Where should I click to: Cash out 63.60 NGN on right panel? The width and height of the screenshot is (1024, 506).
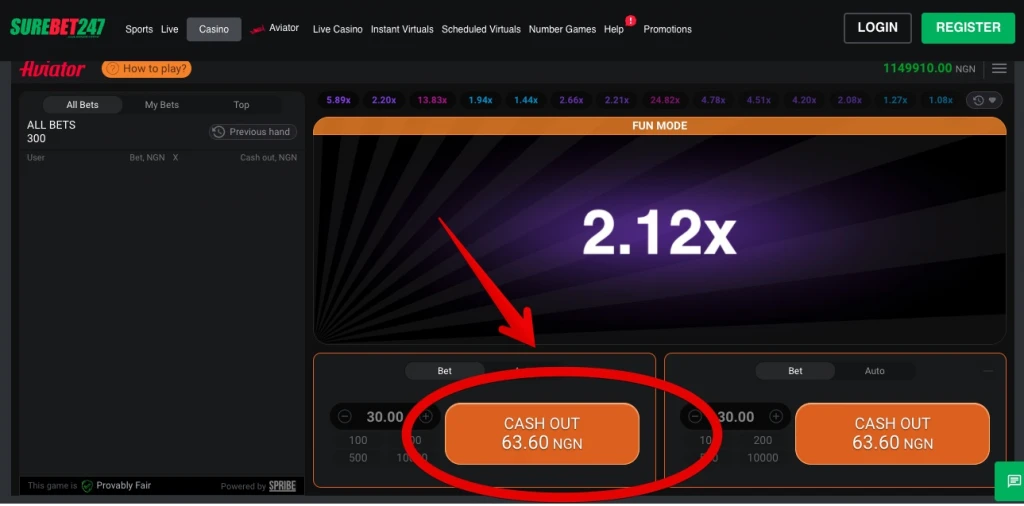(892, 433)
